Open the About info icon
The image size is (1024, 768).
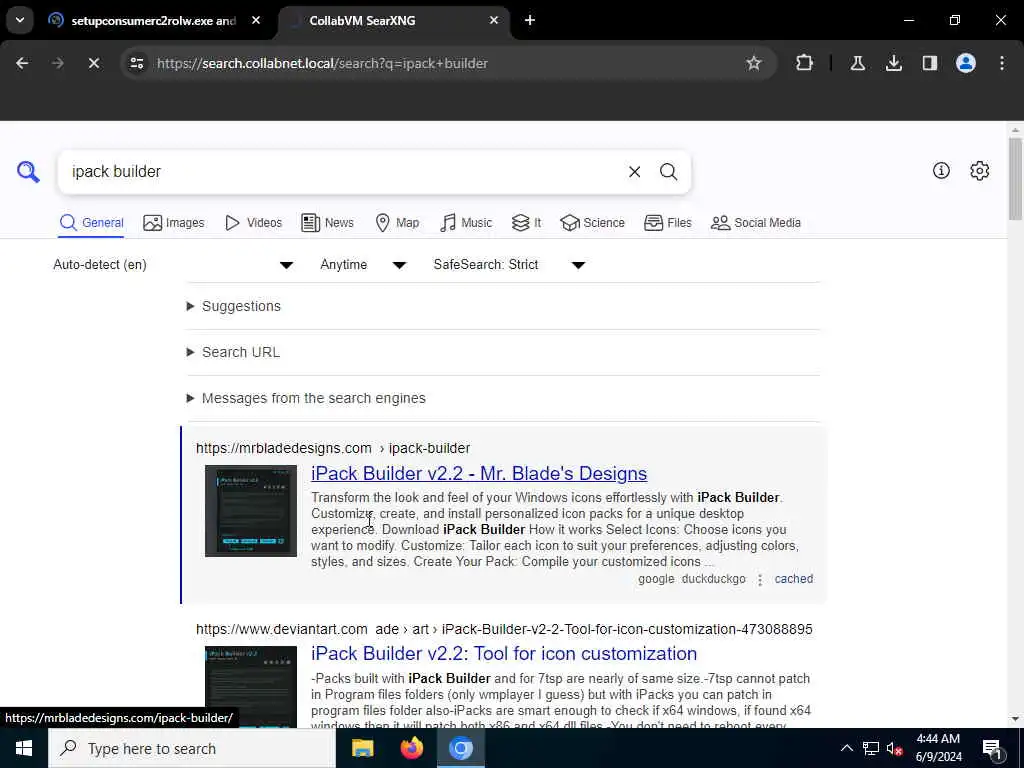pos(941,170)
